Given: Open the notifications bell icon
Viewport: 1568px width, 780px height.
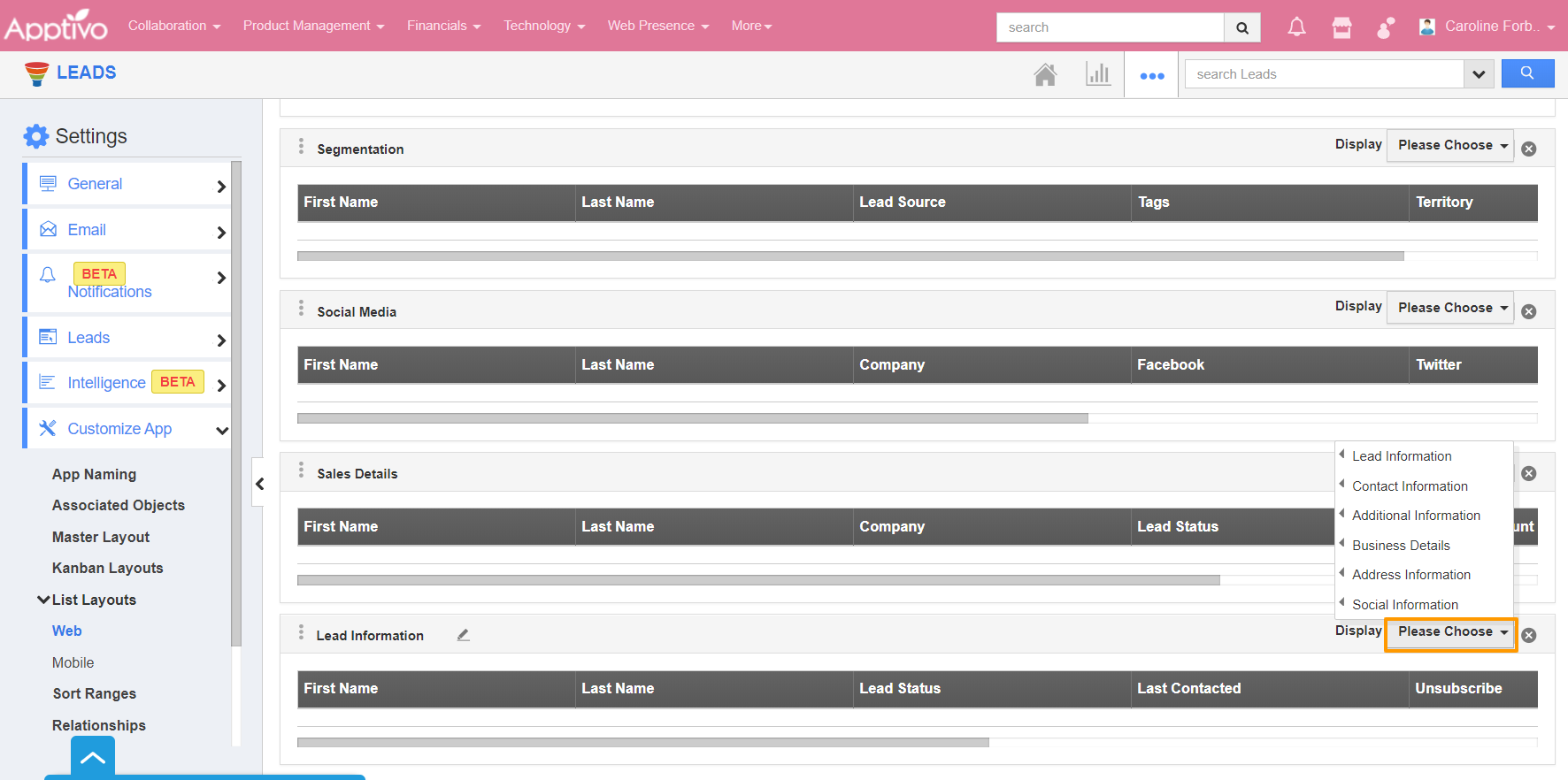Looking at the screenshot, I should coord(1295,27).
